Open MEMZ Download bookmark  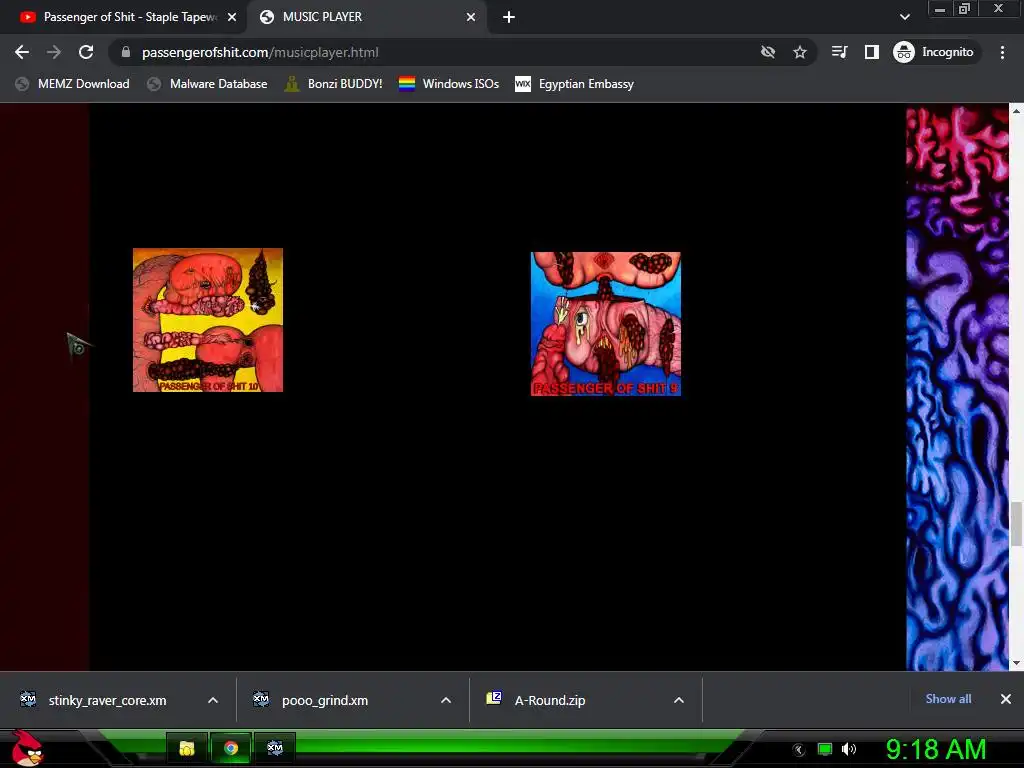pos(72,84)
